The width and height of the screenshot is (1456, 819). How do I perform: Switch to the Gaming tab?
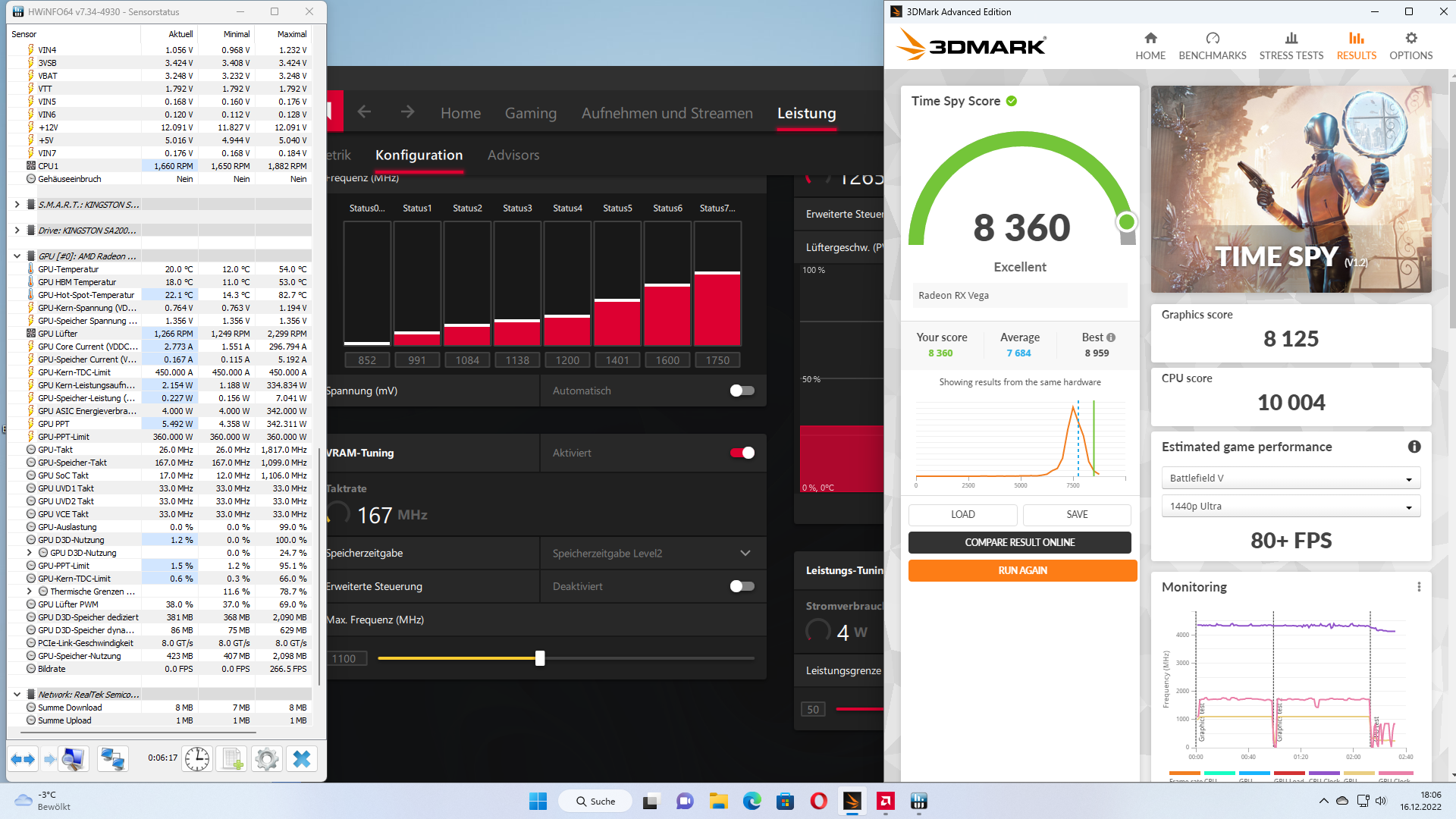point(530,113)
